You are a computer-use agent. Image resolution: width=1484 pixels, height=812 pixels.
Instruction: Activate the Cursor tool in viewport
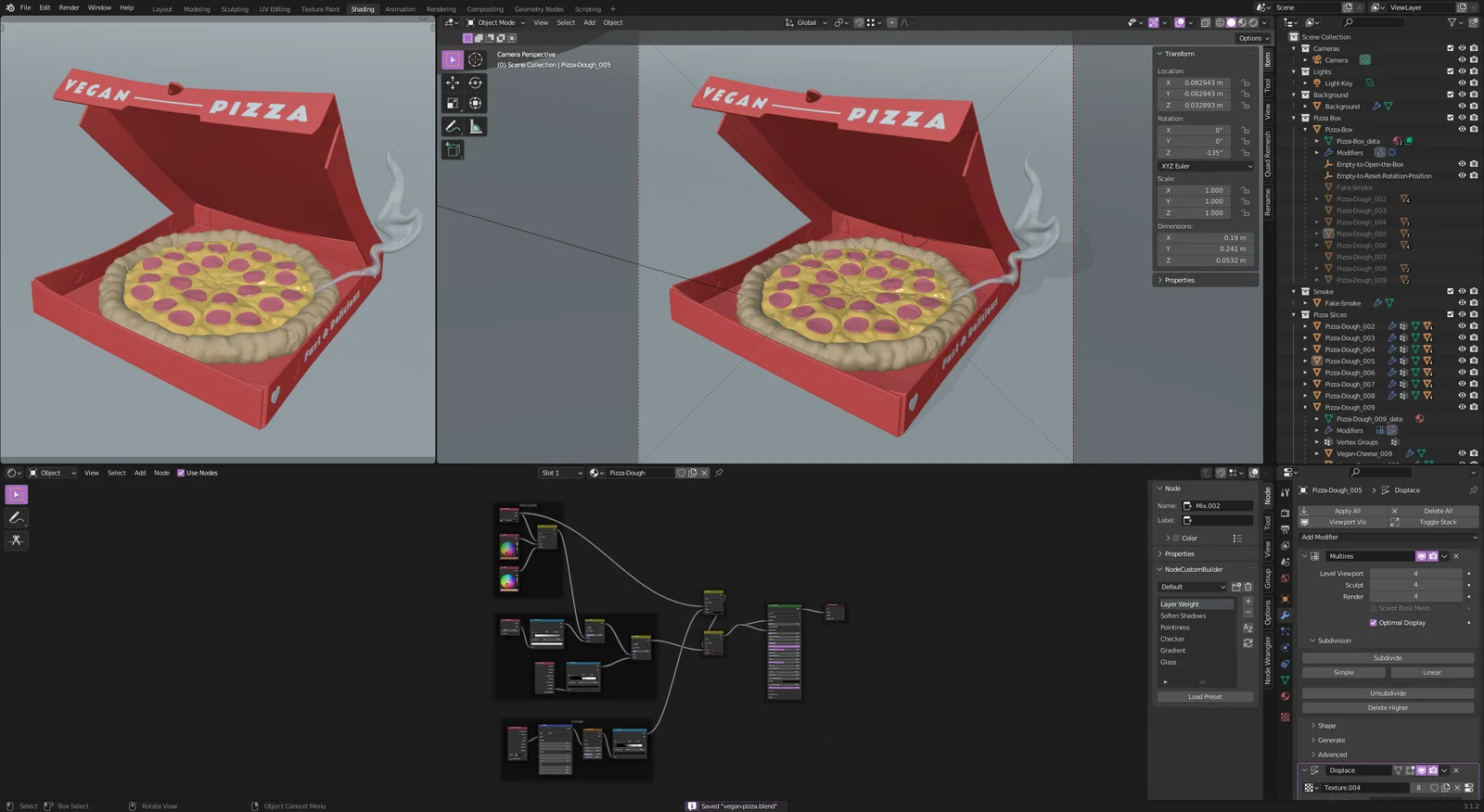pos(475,59)
